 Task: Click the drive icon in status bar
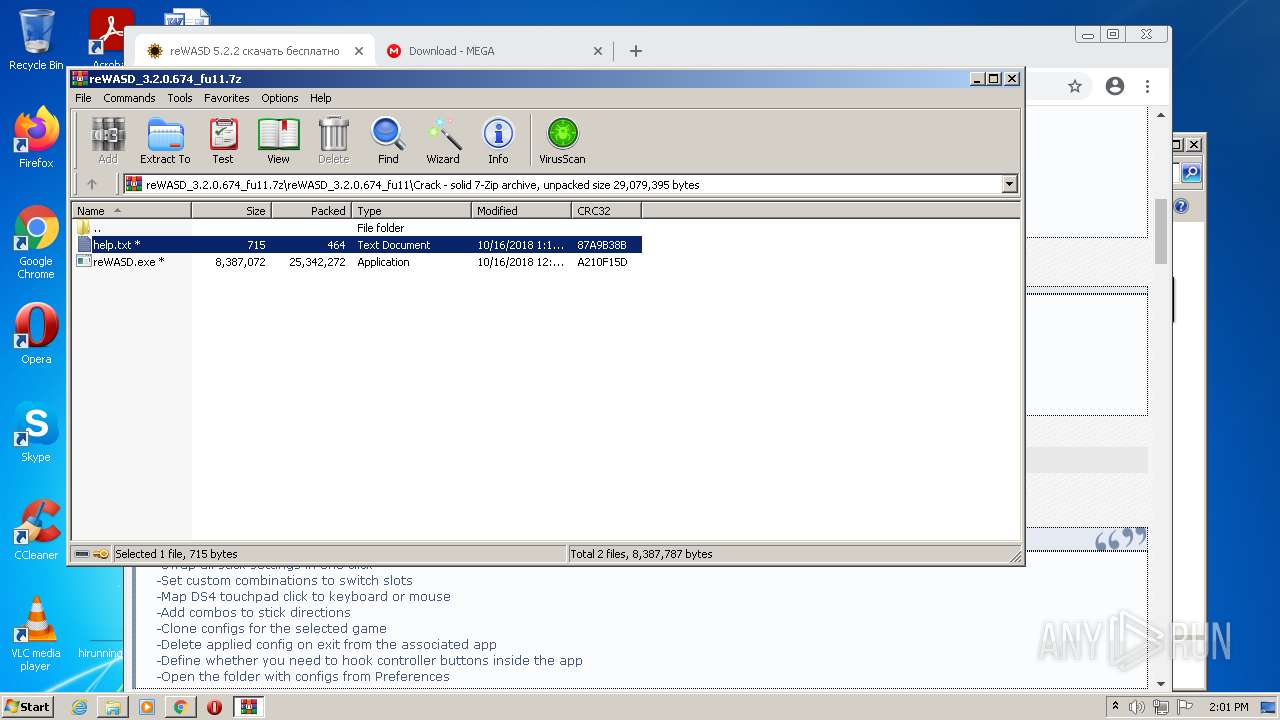(82, 554)
